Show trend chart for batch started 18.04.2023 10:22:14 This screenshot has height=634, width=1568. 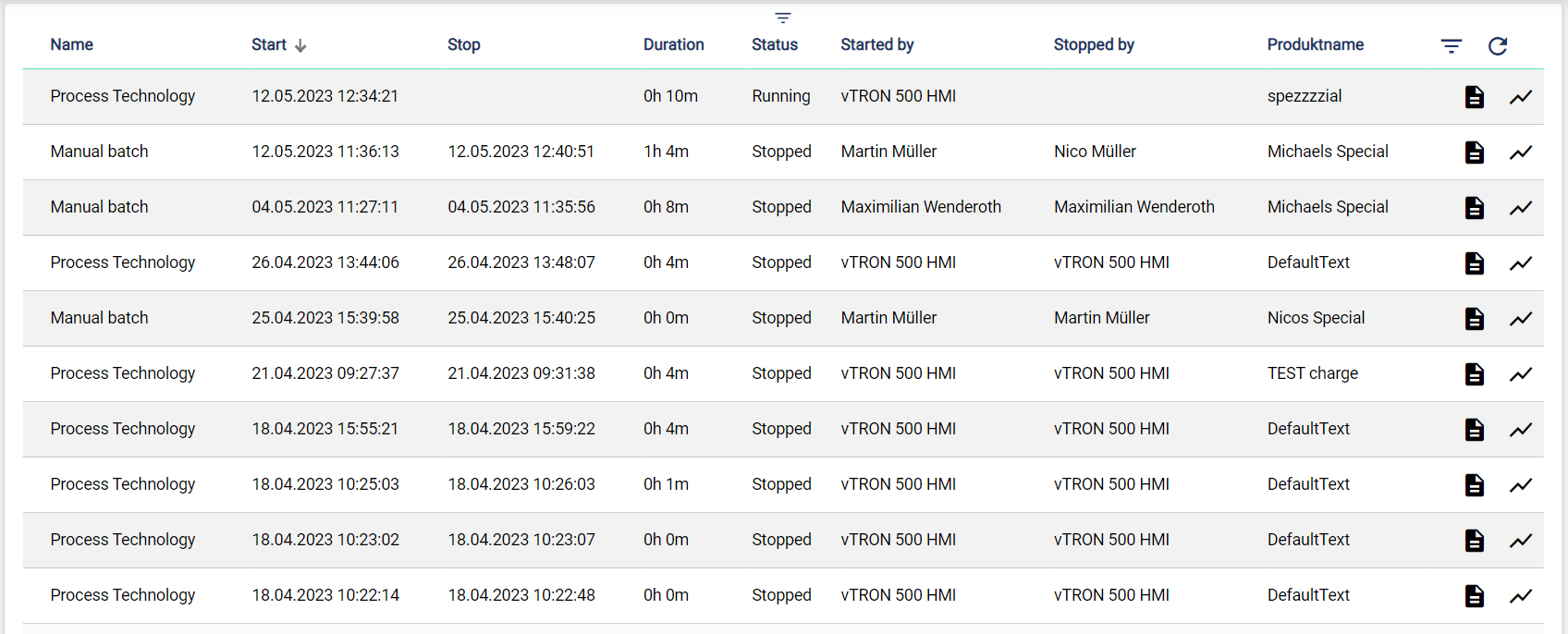pyautogui.click(x=1520, y=596)
